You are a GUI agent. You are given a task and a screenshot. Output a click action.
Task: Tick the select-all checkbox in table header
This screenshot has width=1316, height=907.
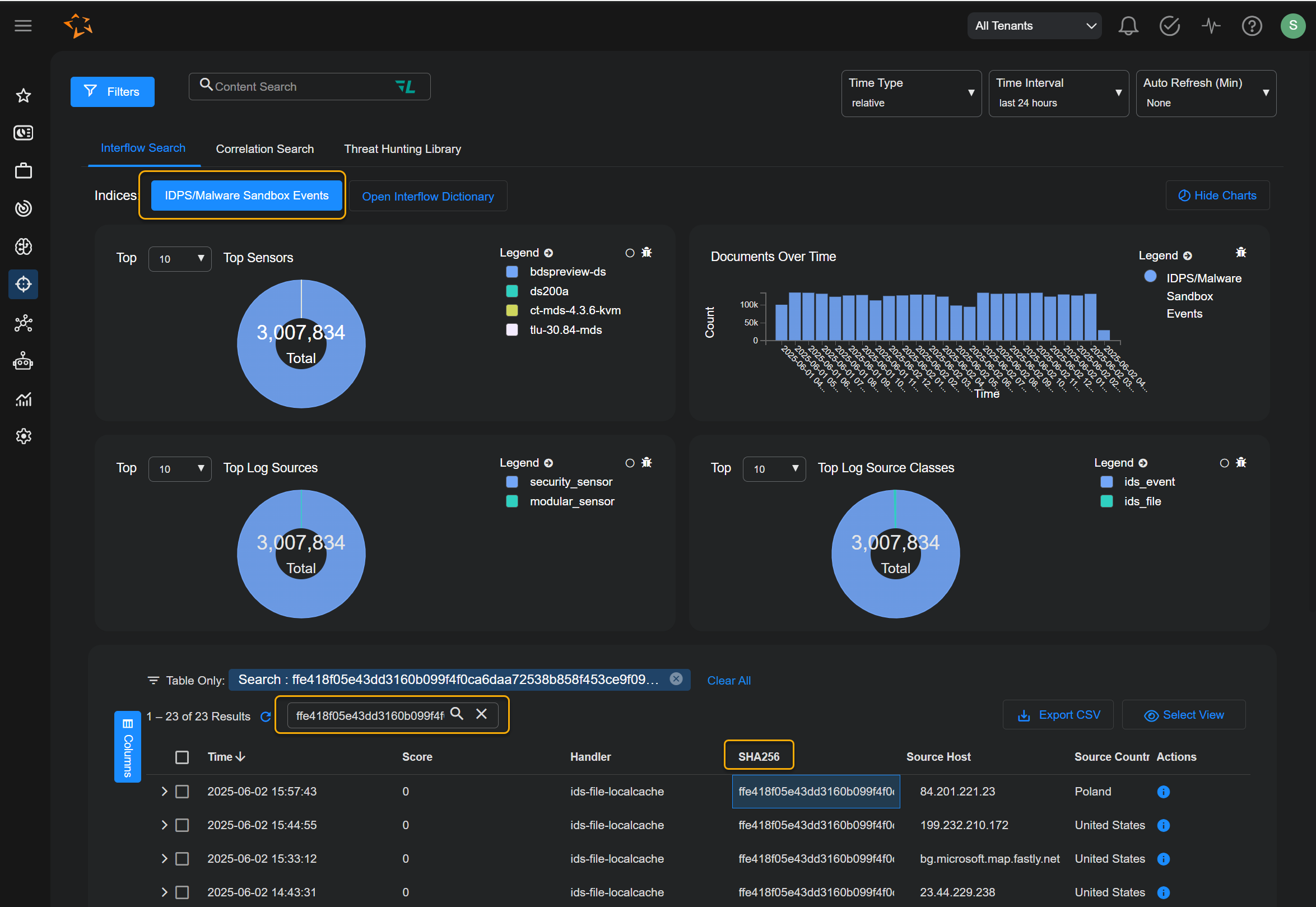(182, 757)
